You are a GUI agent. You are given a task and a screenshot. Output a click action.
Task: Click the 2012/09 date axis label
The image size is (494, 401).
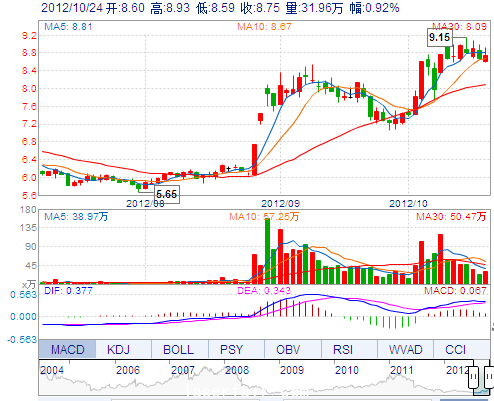coord(280,203)
